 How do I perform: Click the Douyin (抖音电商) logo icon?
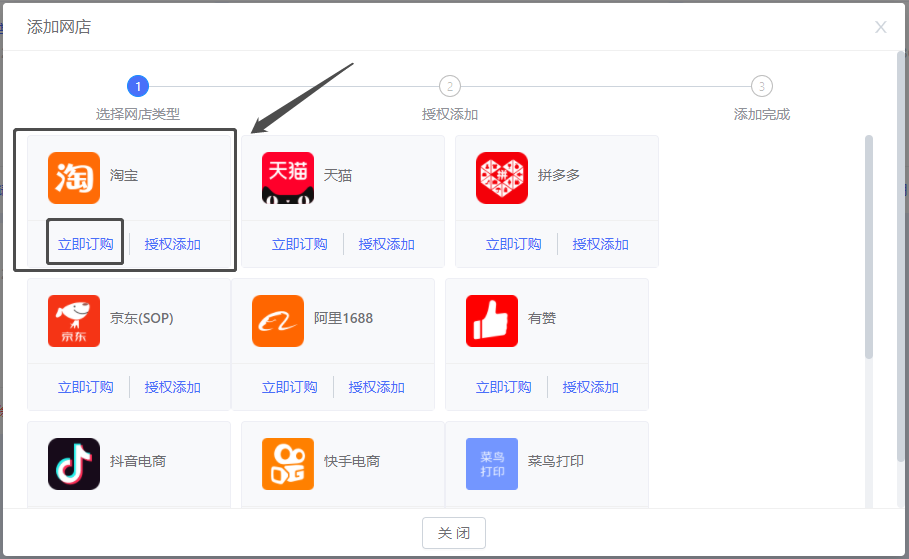74,464
